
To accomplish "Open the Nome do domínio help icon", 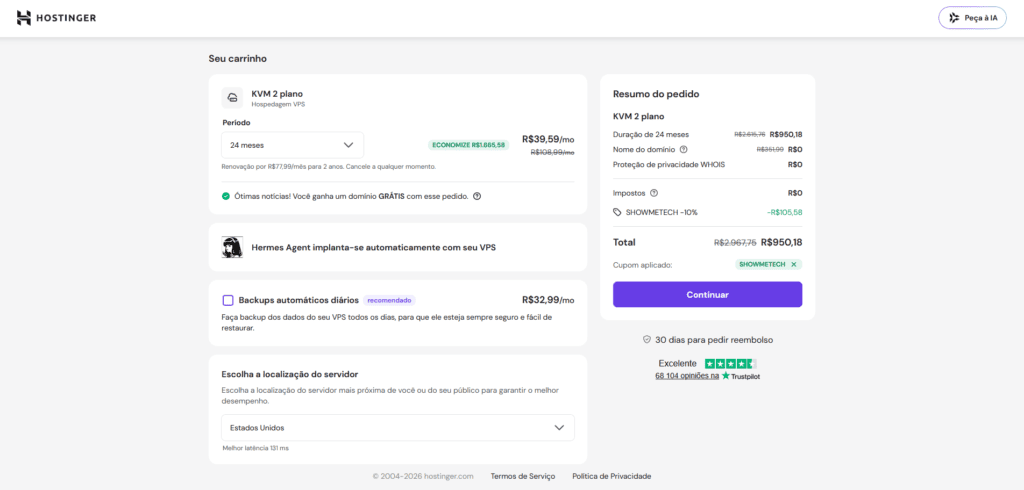I will tap(683, 150).
